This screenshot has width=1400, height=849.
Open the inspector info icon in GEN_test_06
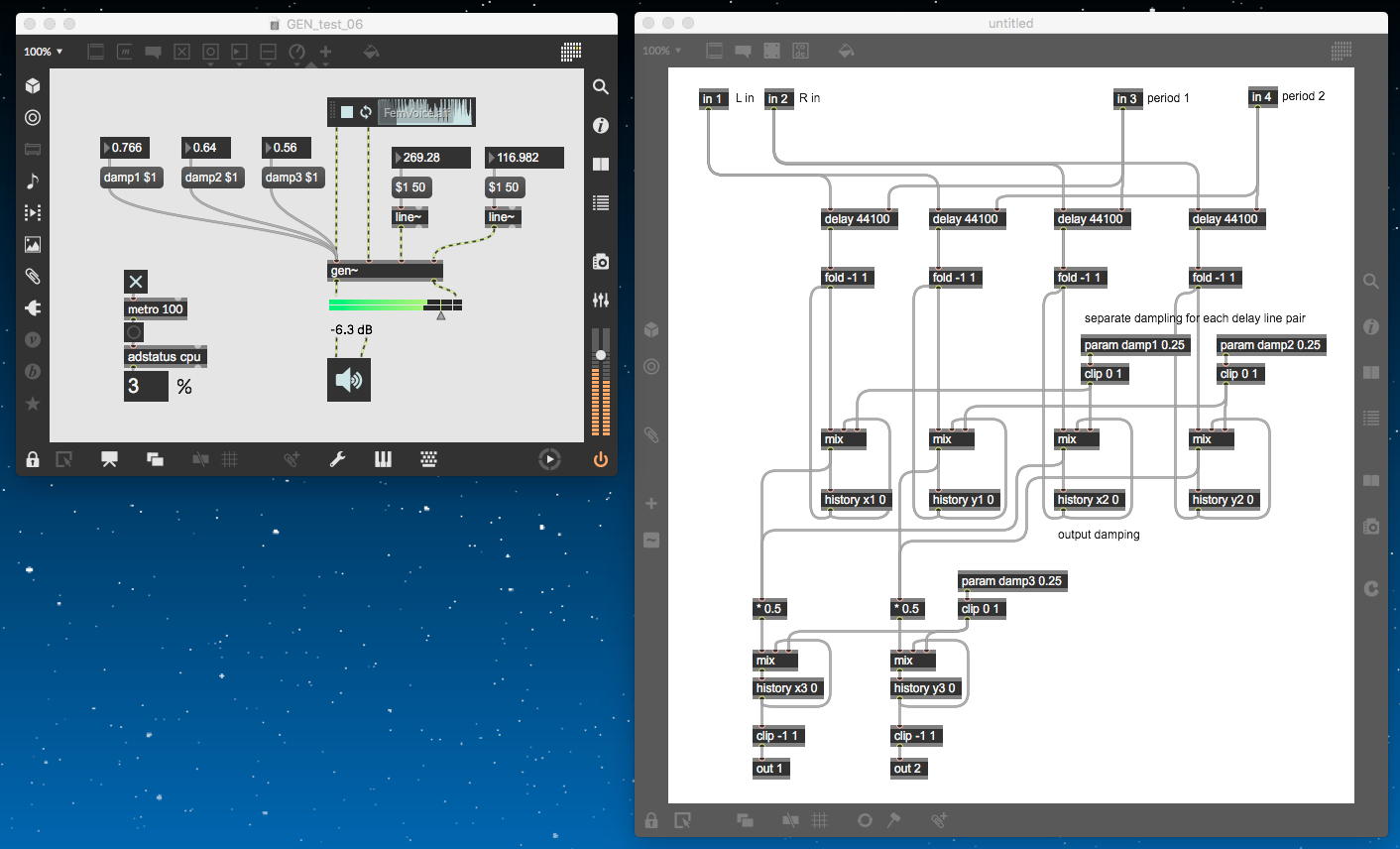click(x=601, y=125)
